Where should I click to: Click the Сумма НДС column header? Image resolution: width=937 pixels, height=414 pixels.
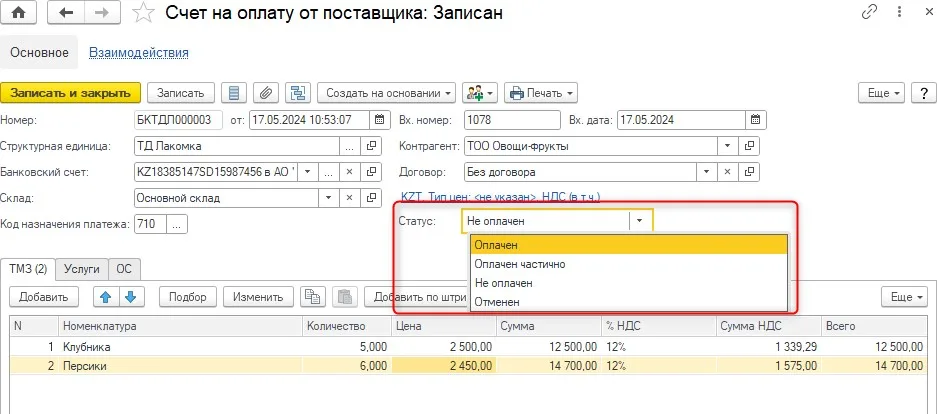tap(767, 326)
